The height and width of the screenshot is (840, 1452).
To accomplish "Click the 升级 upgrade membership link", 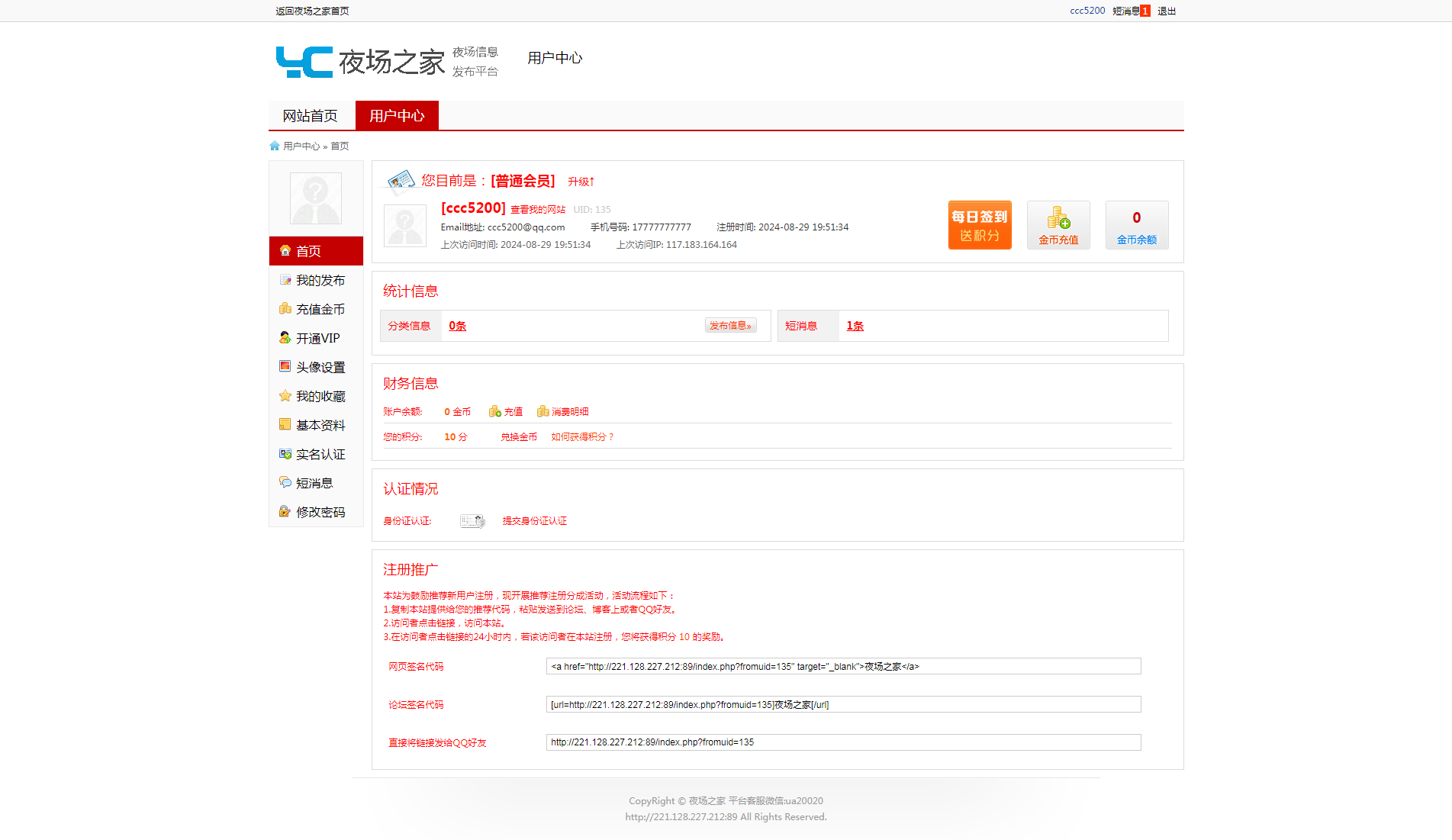I will (x=581, y=182).
